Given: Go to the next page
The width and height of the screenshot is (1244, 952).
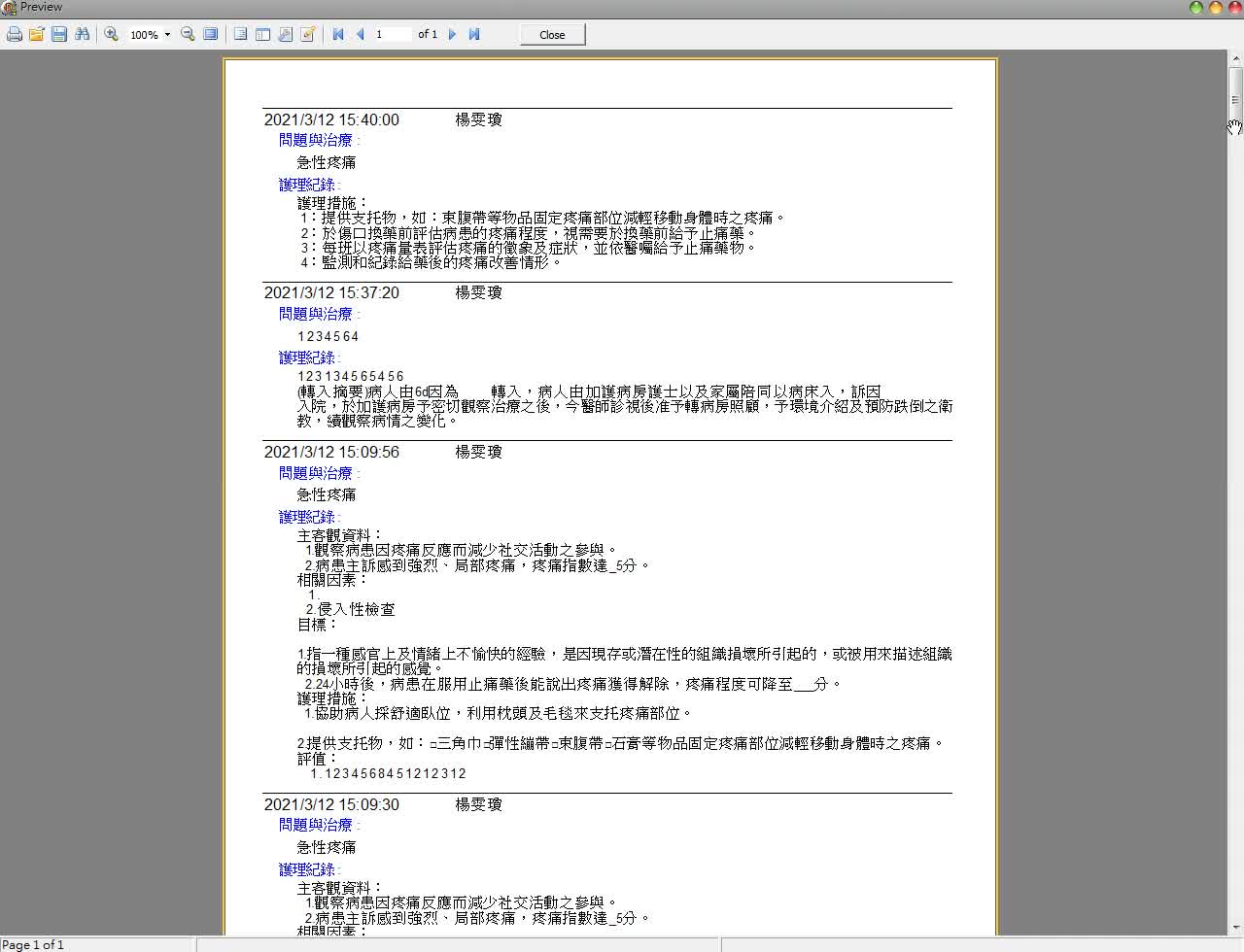Looking at the screenshot, I should pyautogui.click(x=452, y=34).
